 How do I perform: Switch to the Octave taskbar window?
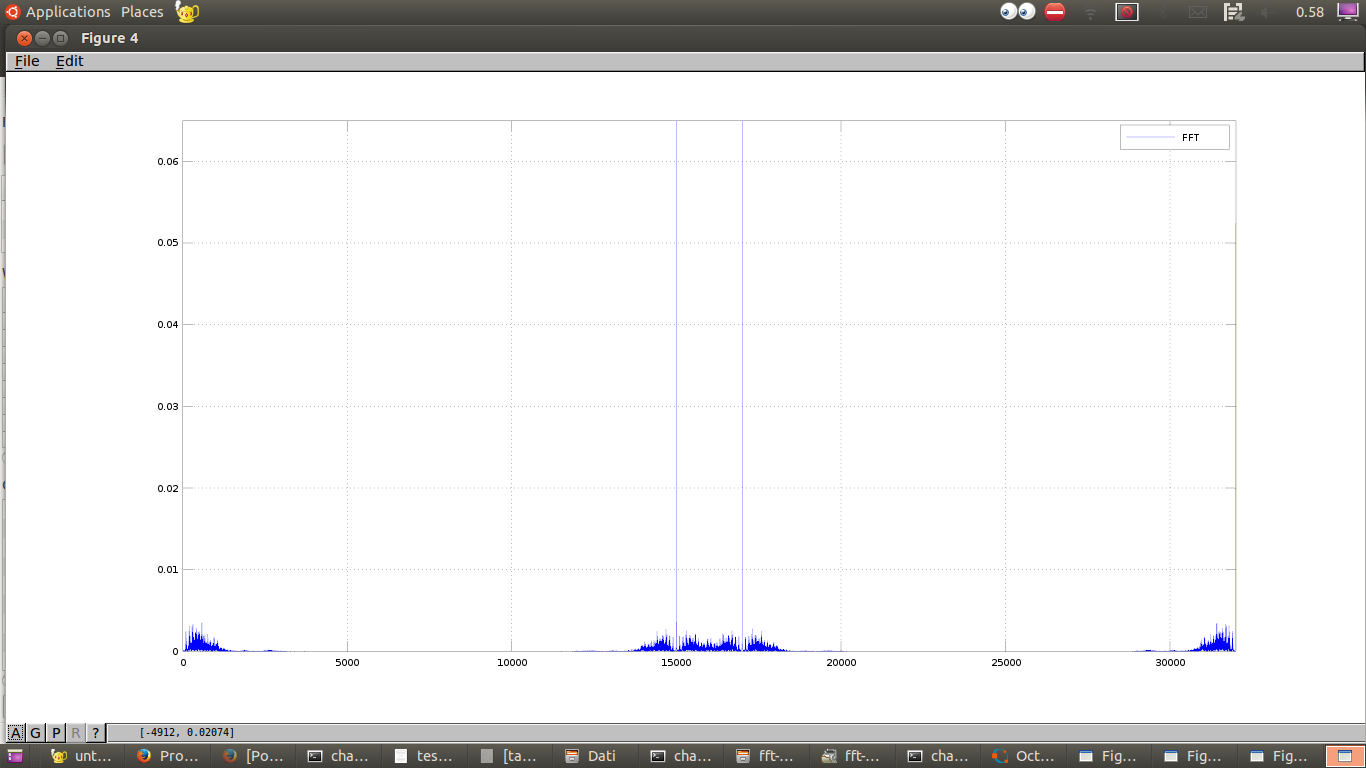point(1023,756)
